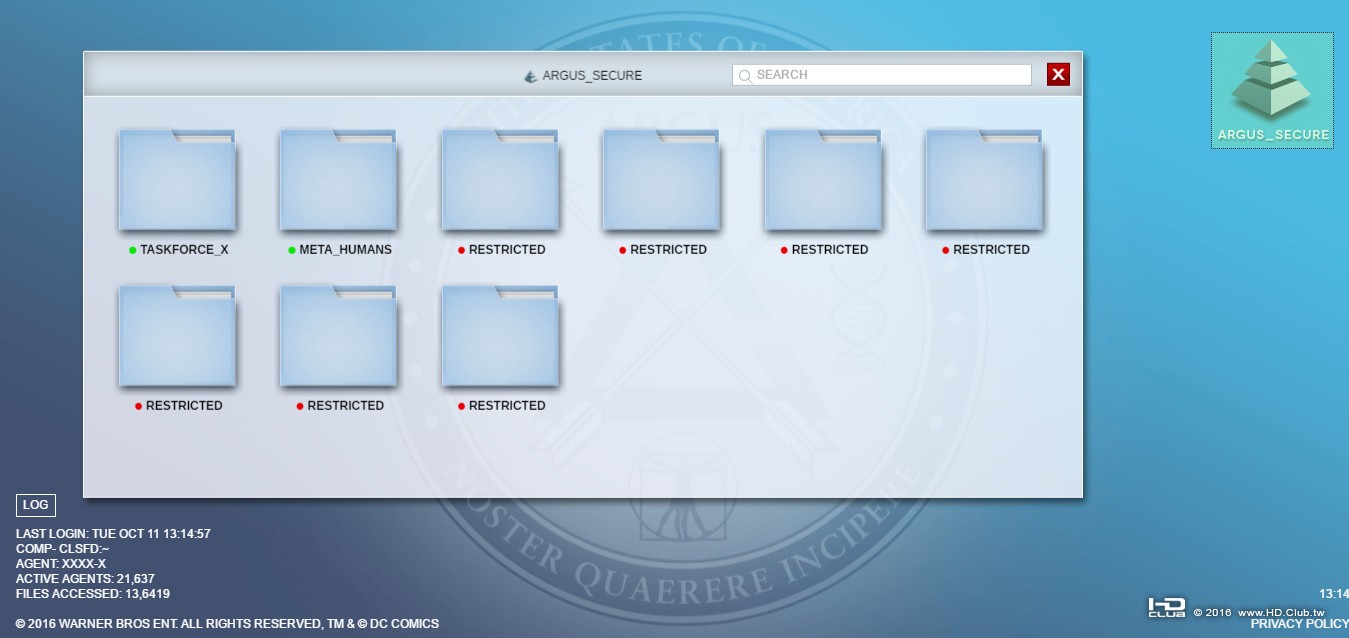Focus the SEARCH input field

point(881,75)
